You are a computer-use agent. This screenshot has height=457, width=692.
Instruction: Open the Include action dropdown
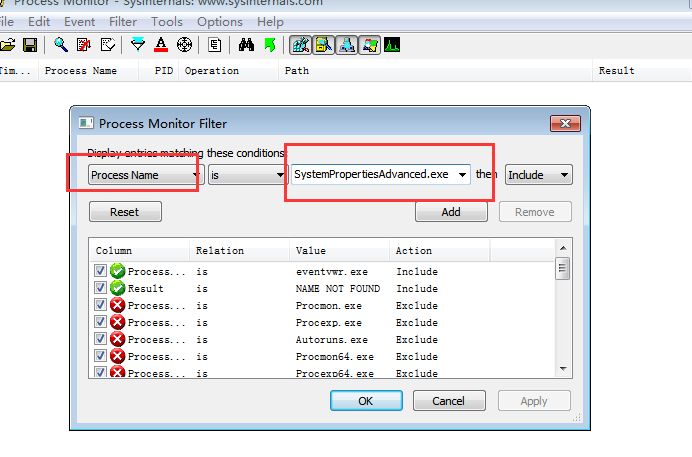pyautogui.click(x=538, y=175)
